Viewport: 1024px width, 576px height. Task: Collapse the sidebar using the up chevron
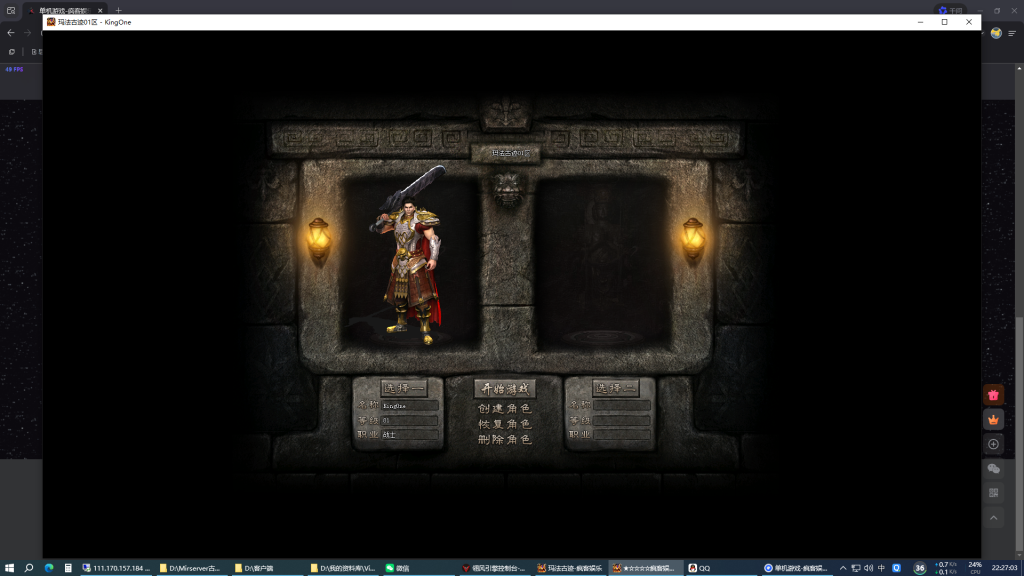coord(993,518)
